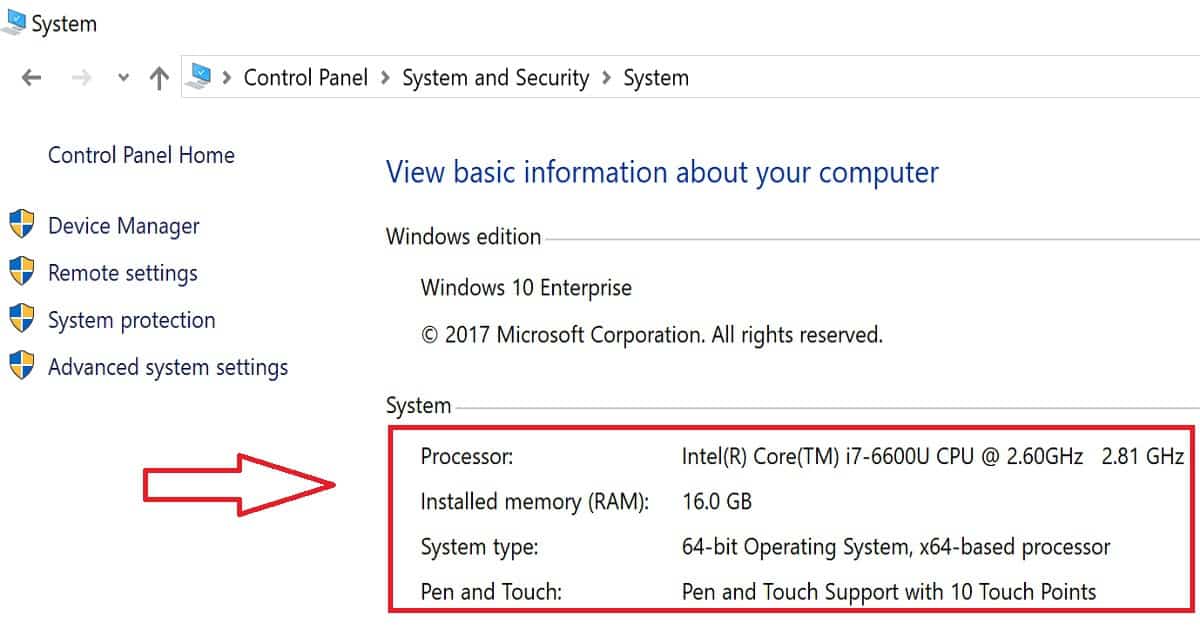
Task: Click the shield icon beside Remote settings
Action: (22, 272)
